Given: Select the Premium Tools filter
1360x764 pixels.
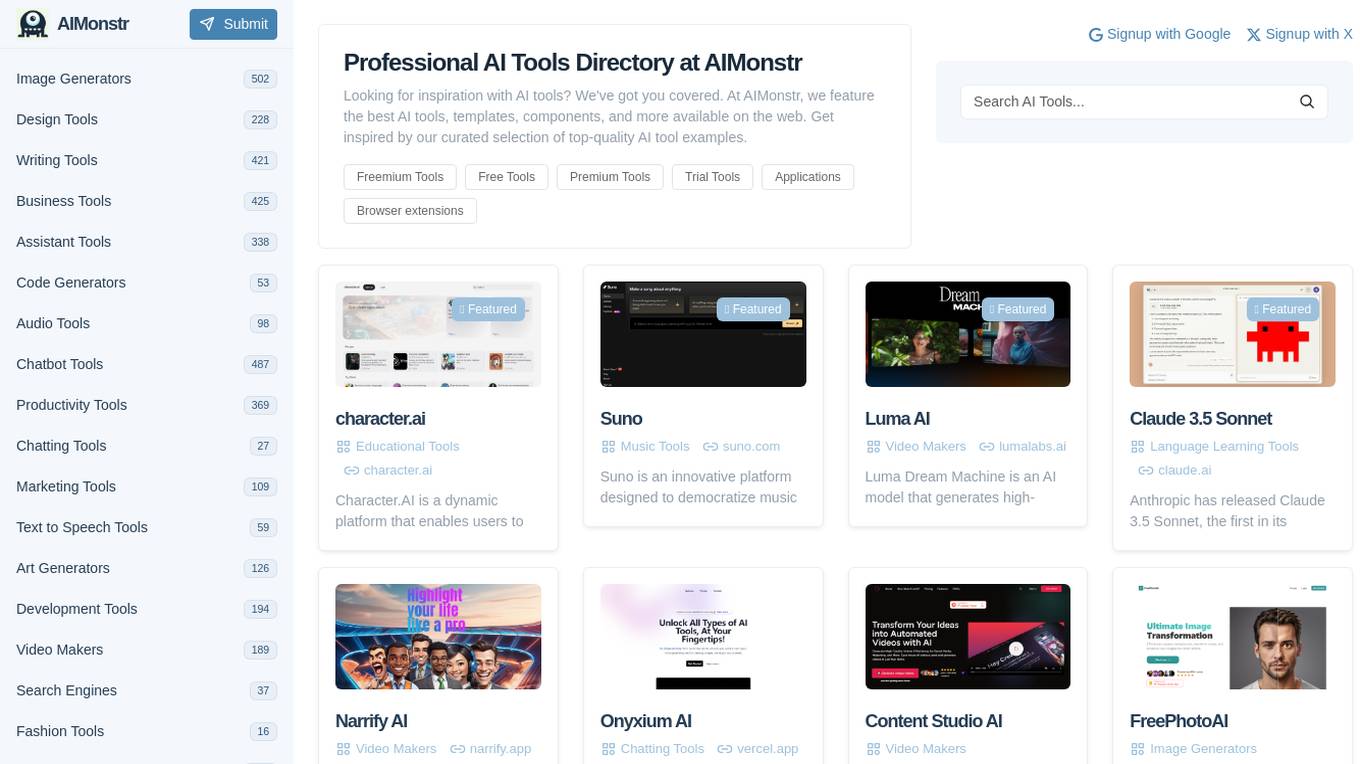Looking at the screenshot, I should click(610, 177).
